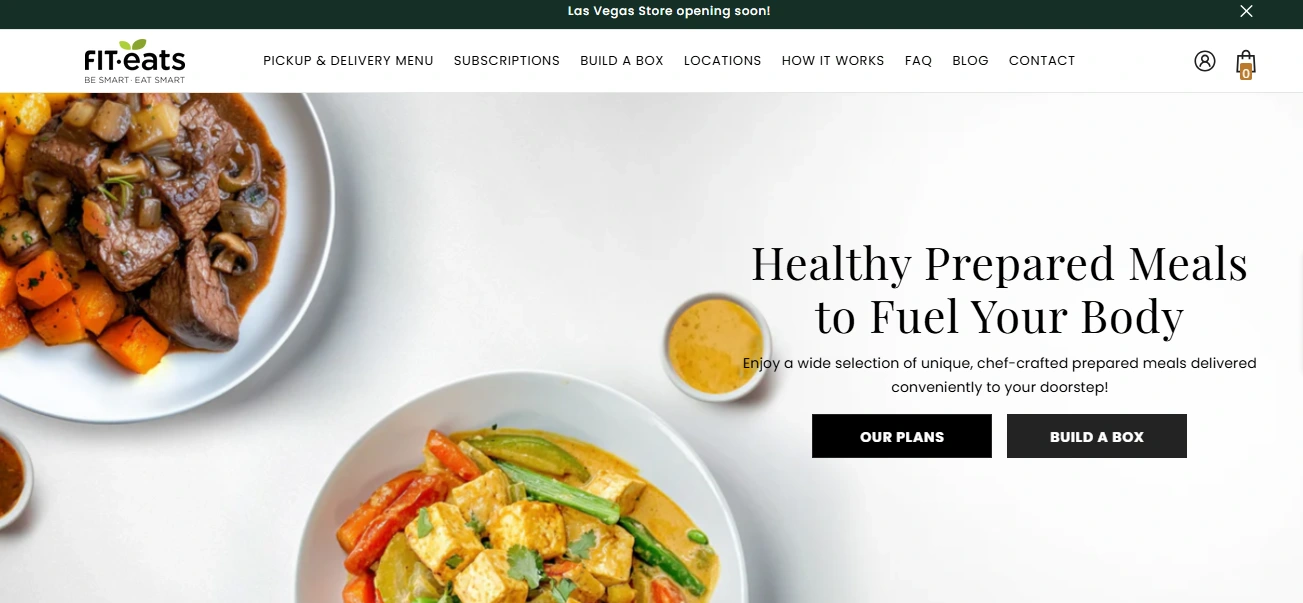Viewport: 1303px width, 603px height.
Task: Select Build a Box in navigation bar
Action: [x=622, y=61]
